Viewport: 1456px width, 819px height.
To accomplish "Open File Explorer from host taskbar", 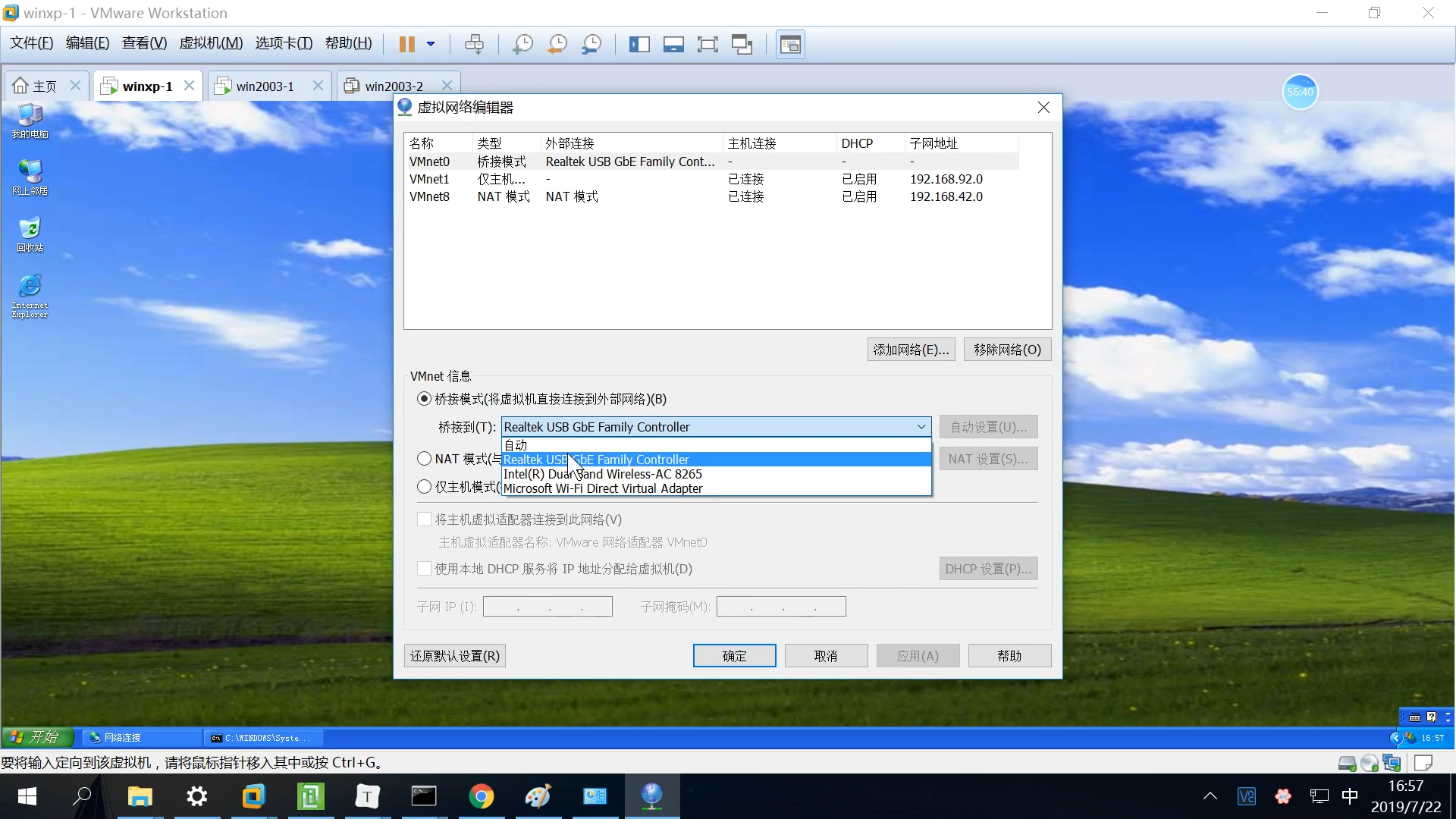I will [x=140, y=796].
